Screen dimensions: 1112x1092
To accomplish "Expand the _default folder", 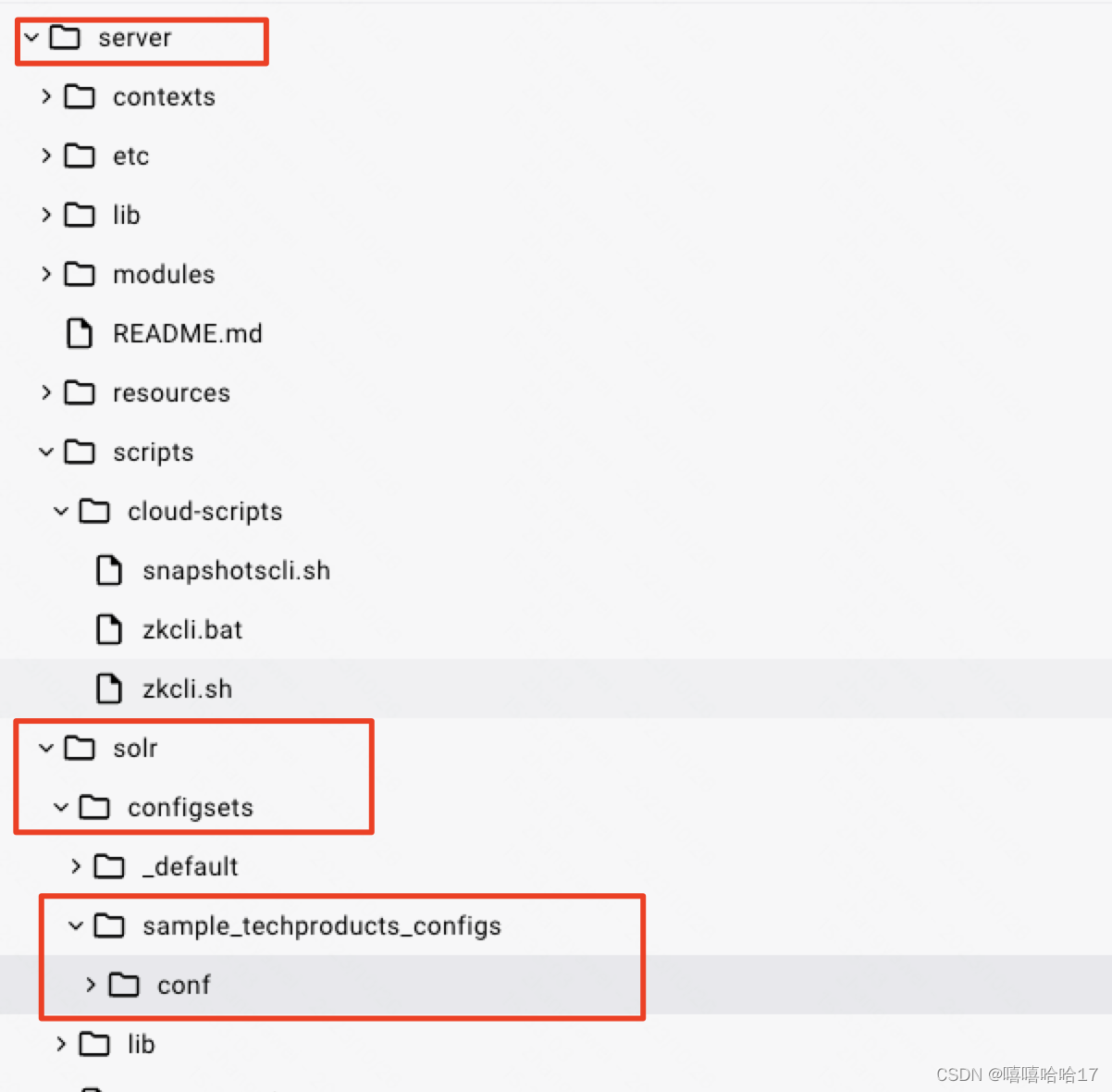I will click(x=76, y=866).
